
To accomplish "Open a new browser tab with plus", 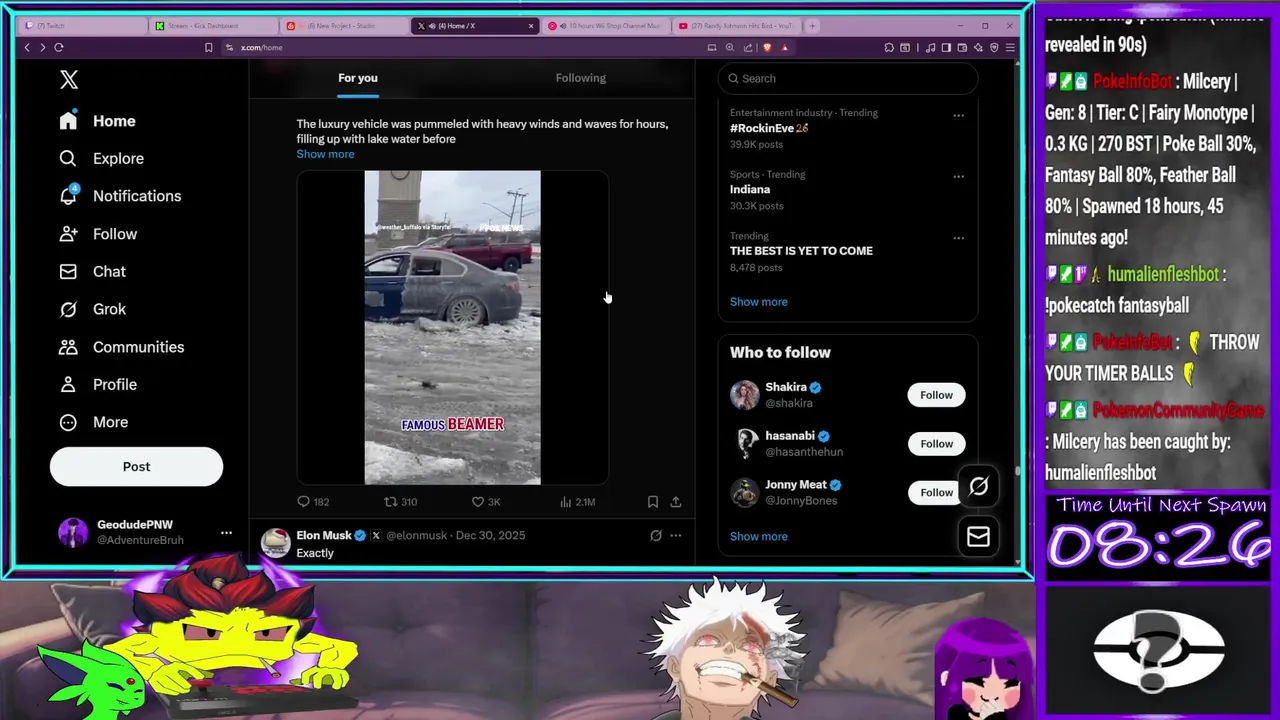I will [x=812, y=25].
